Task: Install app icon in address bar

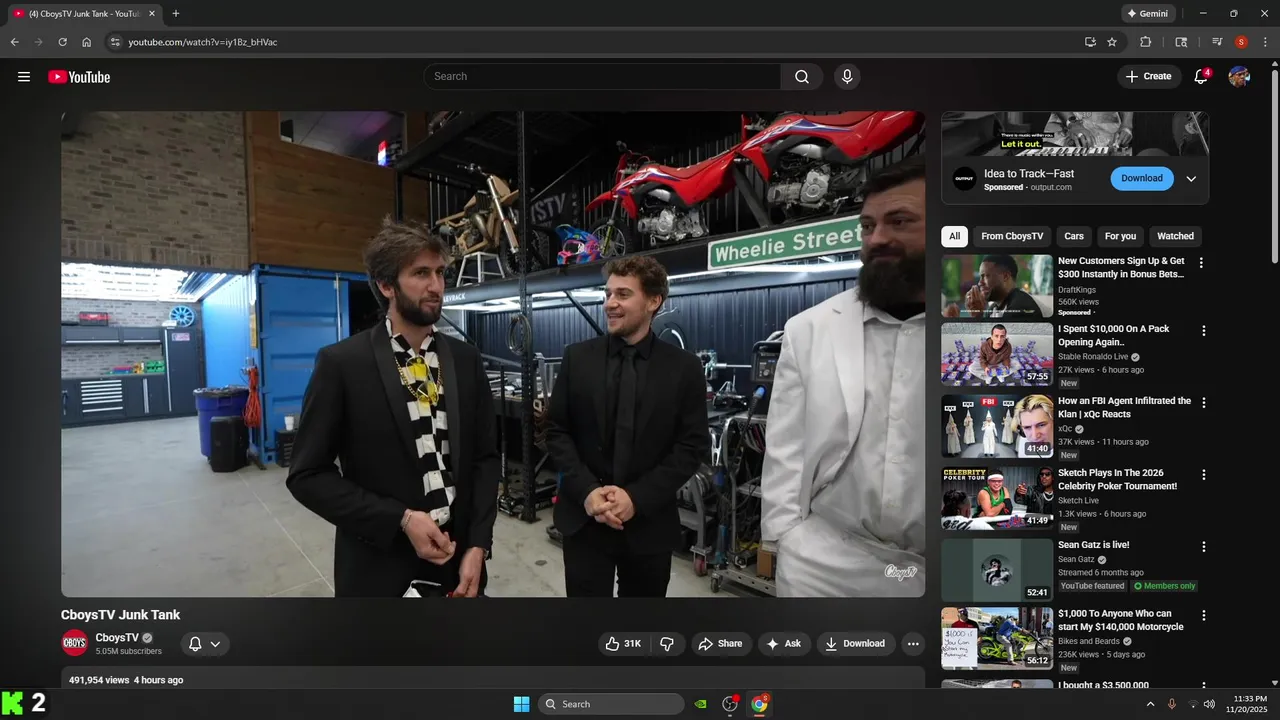Action: pyautogui.click(x=1090, y=42)
